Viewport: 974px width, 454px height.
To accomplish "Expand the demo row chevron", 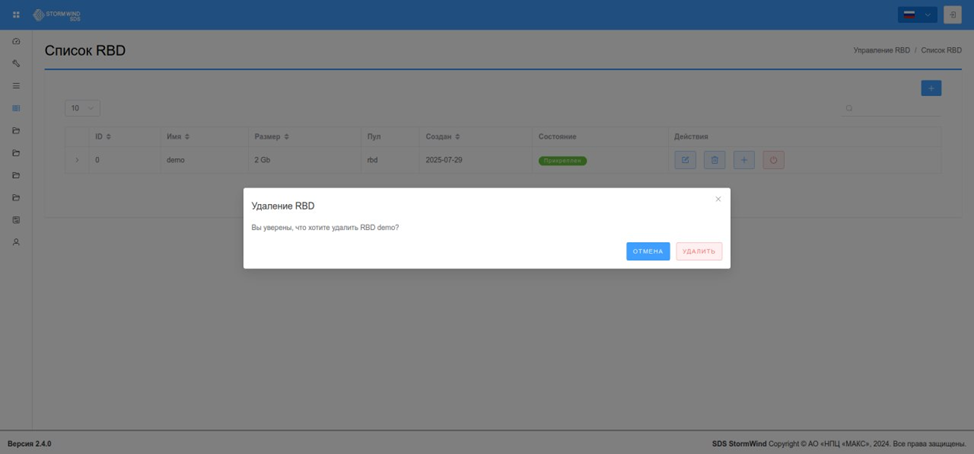I will pos(77,160).
